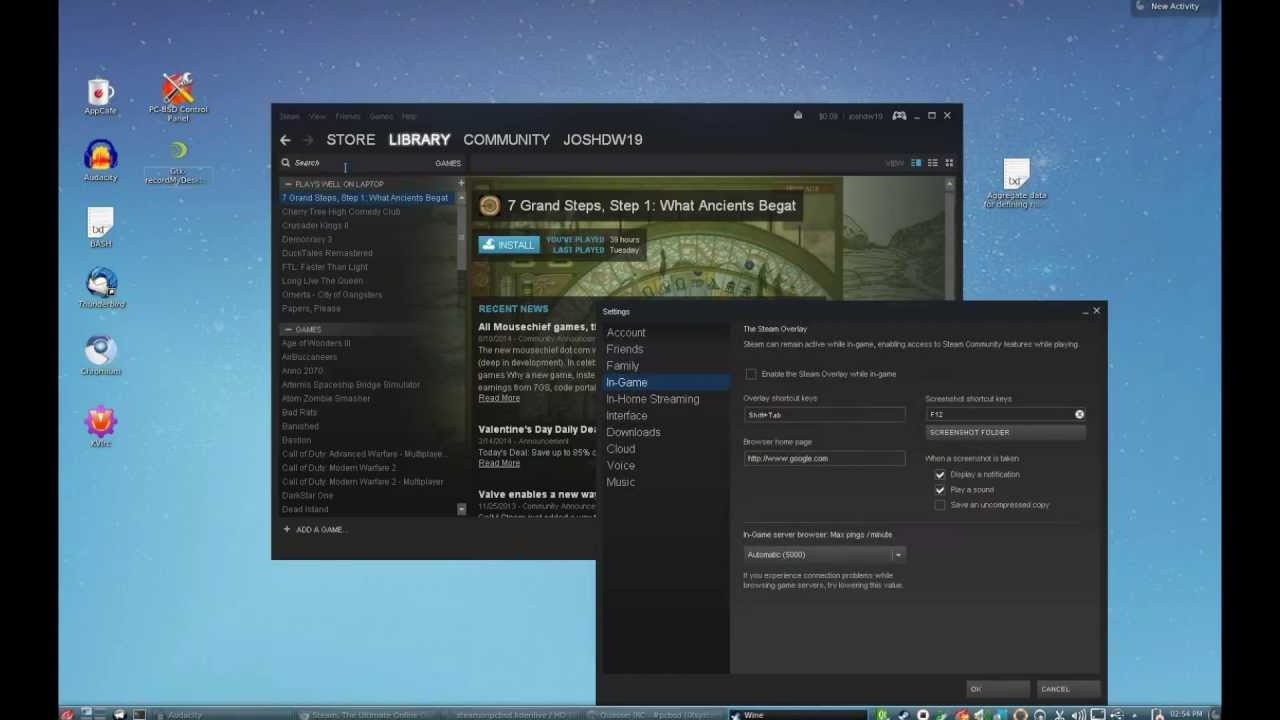Viewport: 1280px width, 720px height.
Task: Click the Screenshot shortcut keys field
Action: click(1005, 414)
